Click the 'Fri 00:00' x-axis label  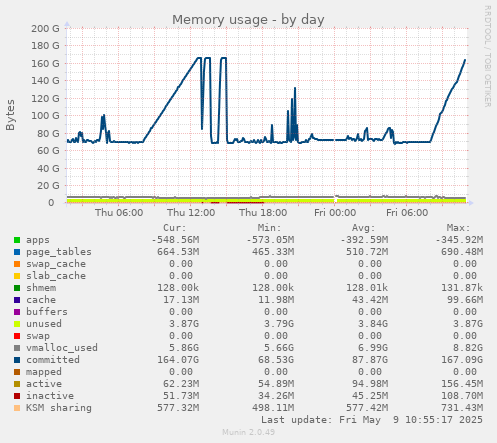pyautogui.click(x=335, y=213)
